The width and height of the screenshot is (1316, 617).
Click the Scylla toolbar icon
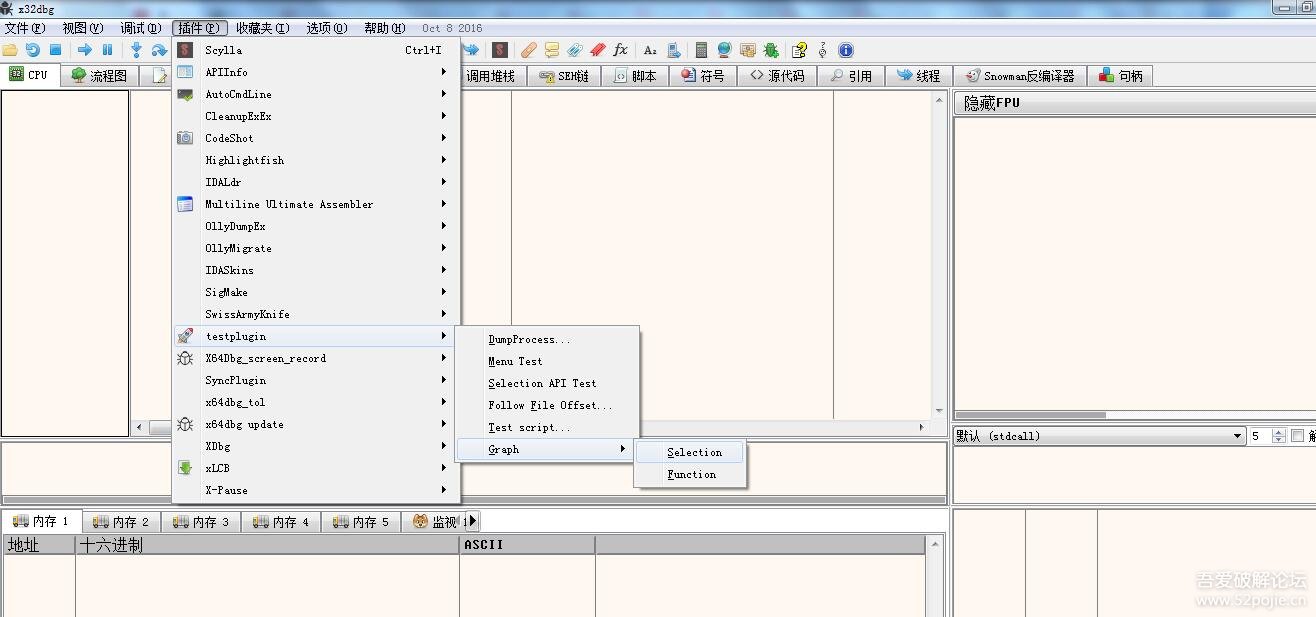pyautogui.click(x=500, y=50)
